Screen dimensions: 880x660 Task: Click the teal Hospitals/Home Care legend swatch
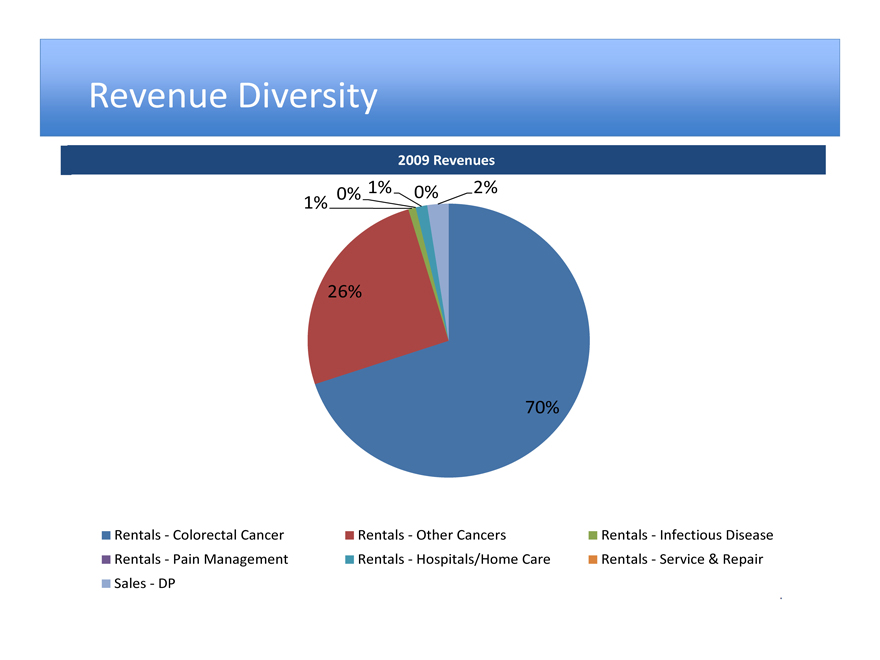(350, 559)
